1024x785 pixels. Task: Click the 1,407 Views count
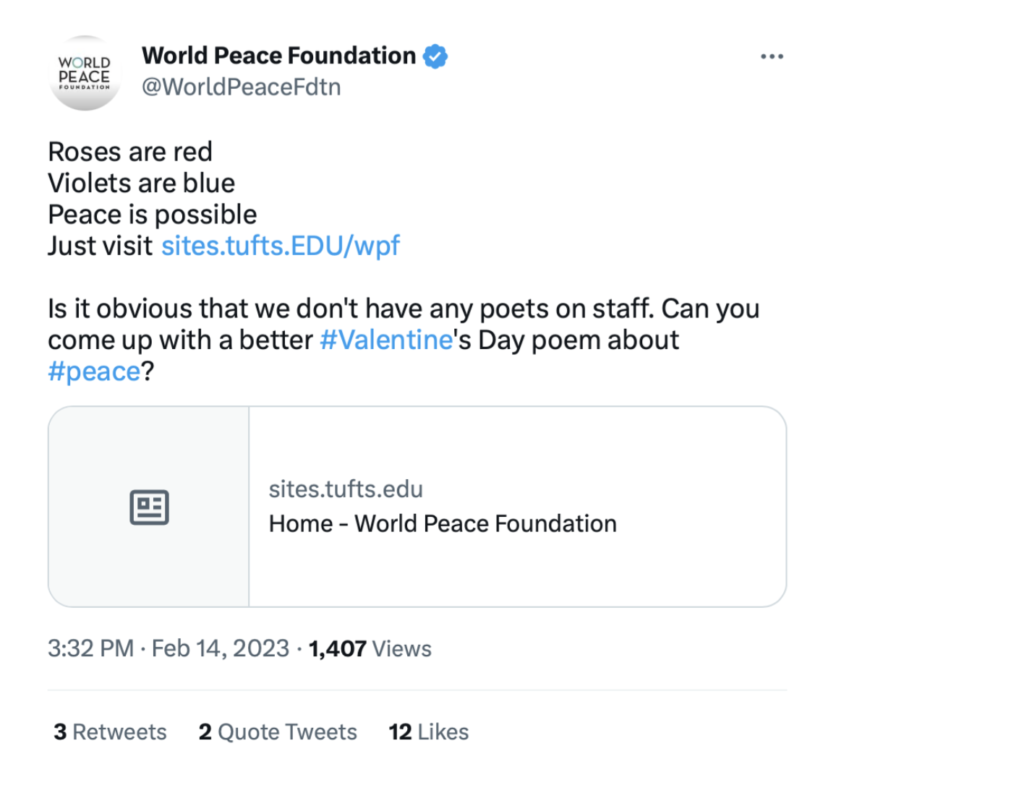370,649
